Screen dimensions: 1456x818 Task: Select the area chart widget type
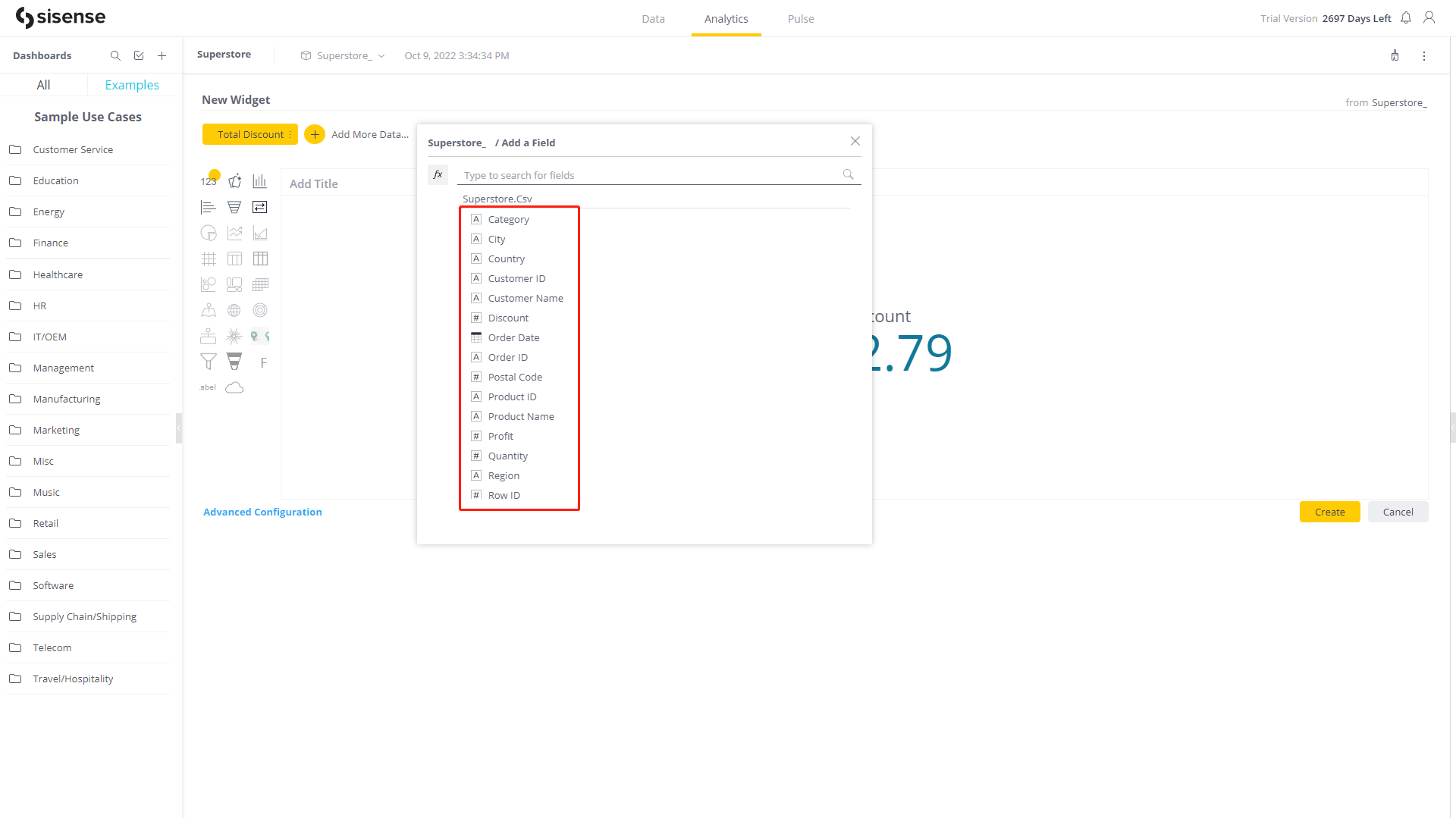coord(260,233)
